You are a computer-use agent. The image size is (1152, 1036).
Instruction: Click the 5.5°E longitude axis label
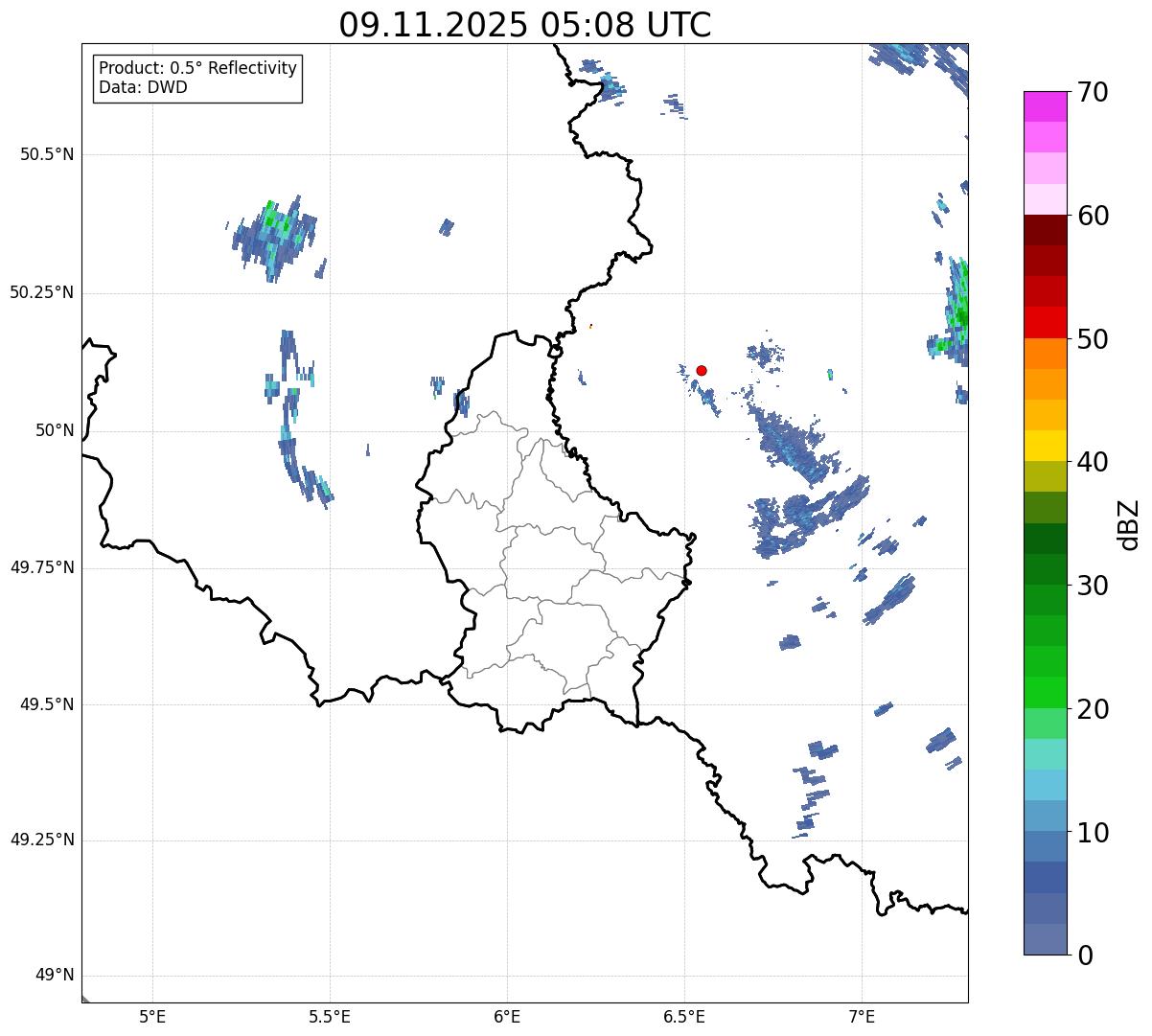tap(330, 1016)
